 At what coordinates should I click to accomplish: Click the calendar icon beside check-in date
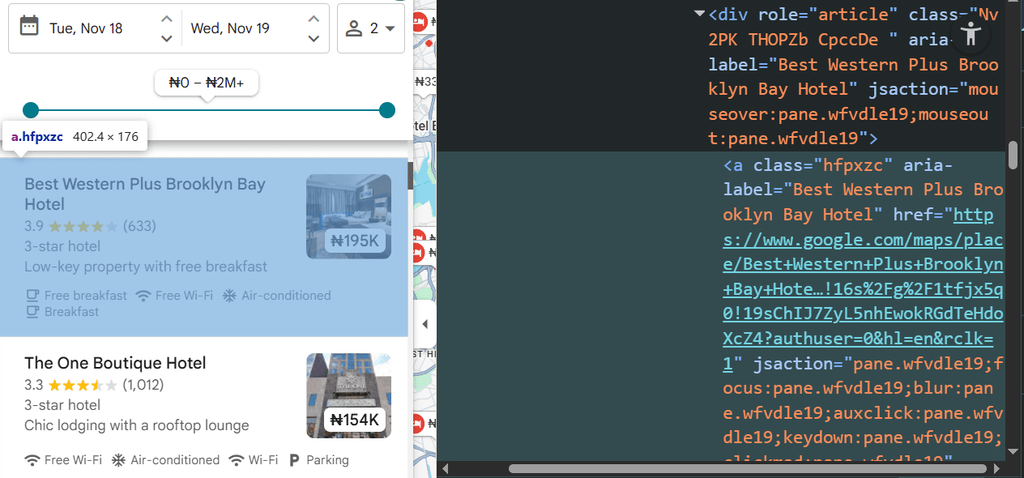pyautogui.click(x=30, y=27)
